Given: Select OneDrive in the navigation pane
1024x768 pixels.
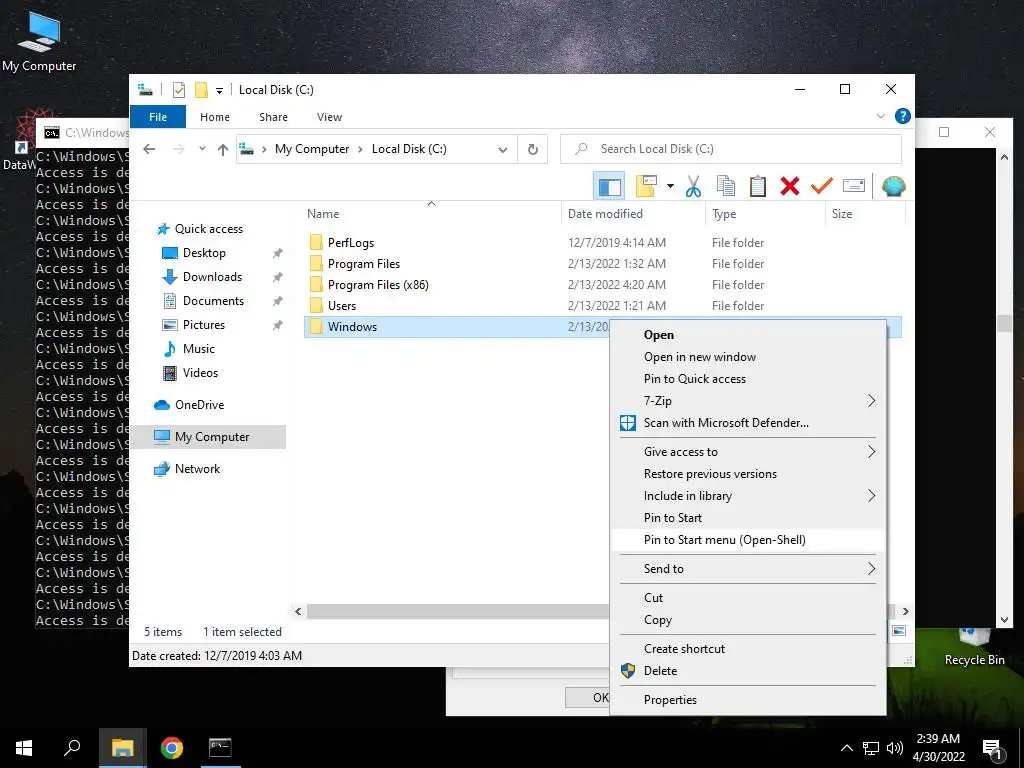Looking at the screenshot, I should 199,405.
